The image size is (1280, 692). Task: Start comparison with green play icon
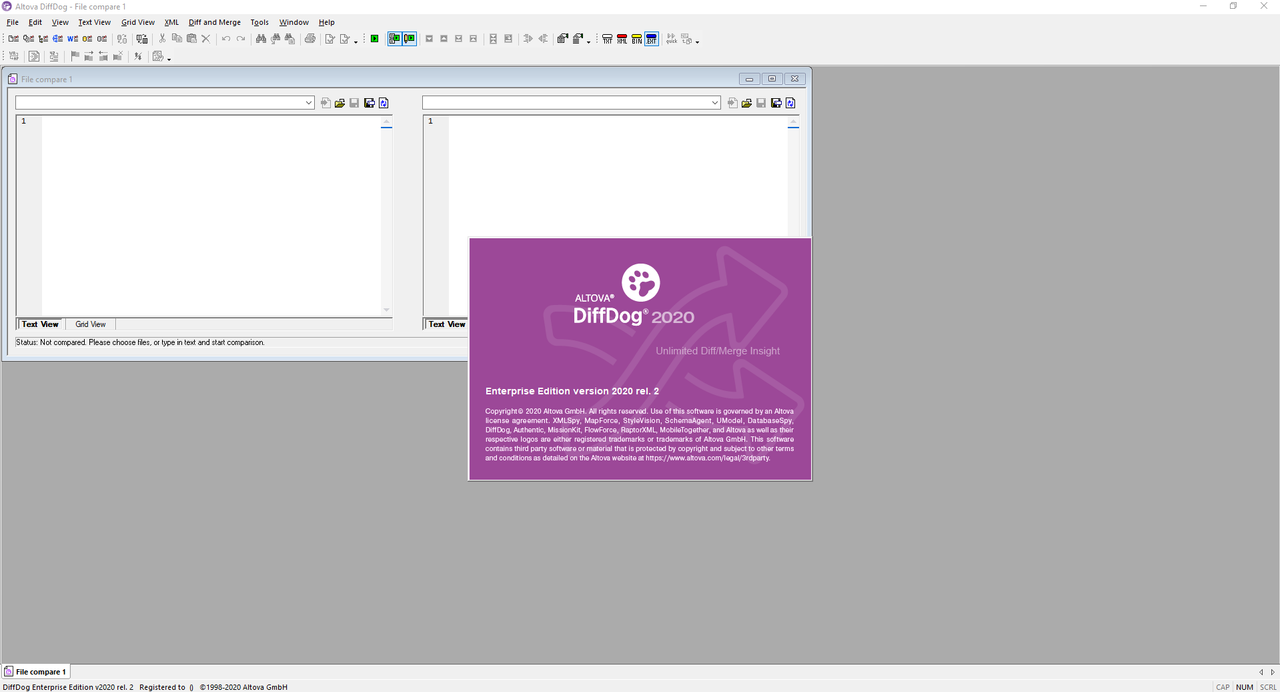(375, 39)
